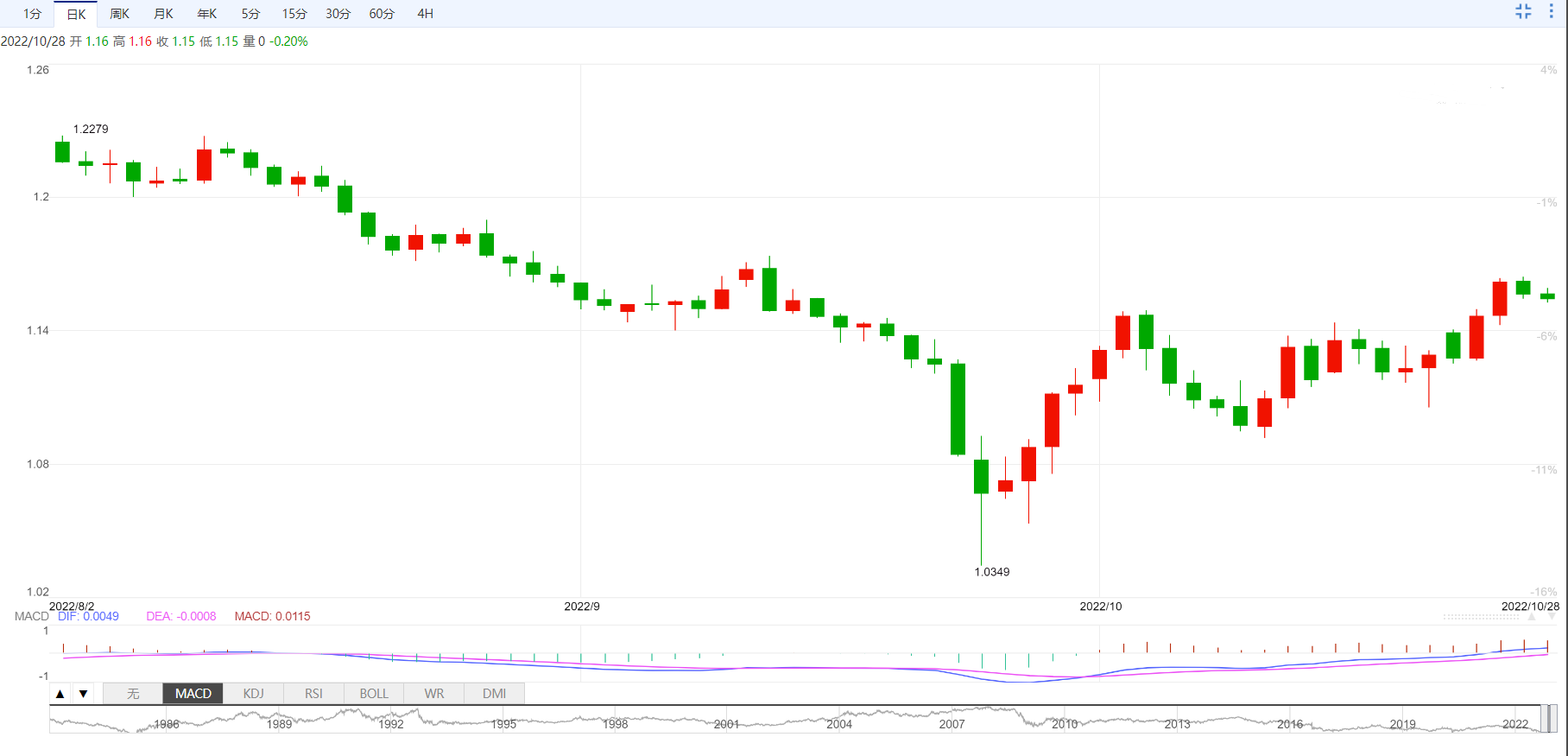Switch to the 1分 timeframe
The width and height of the screenshot is (1568, 756).
point(32,14)
